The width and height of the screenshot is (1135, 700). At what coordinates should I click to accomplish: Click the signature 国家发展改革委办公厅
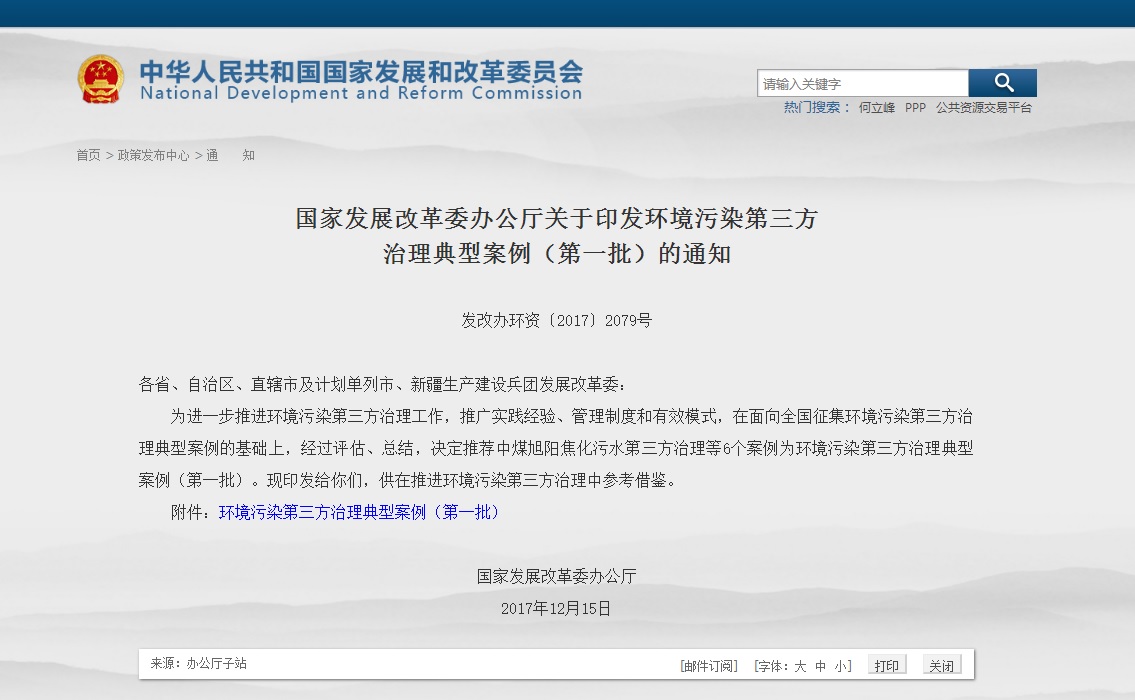pos(556,576)
